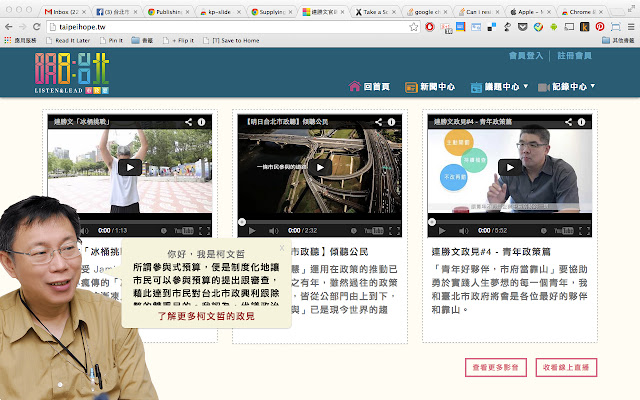Viewport: 640px width, 400px height.
Task: Bookmark page with star icon
Action: [x=413, y=27]
